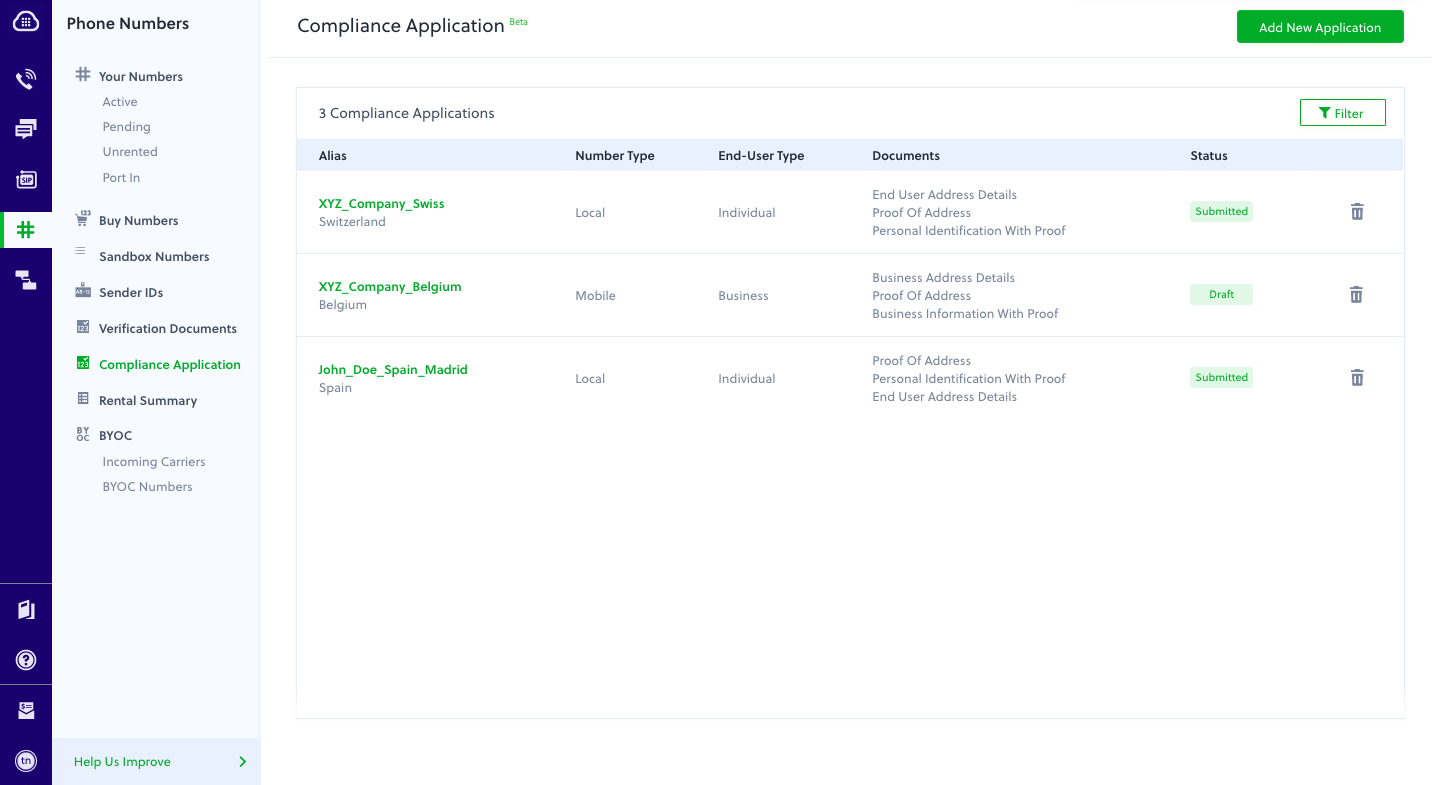
Task: Open the John_Doe_Spain_Madrid application link
Action: pyautogui.click(x=393, y=369)
